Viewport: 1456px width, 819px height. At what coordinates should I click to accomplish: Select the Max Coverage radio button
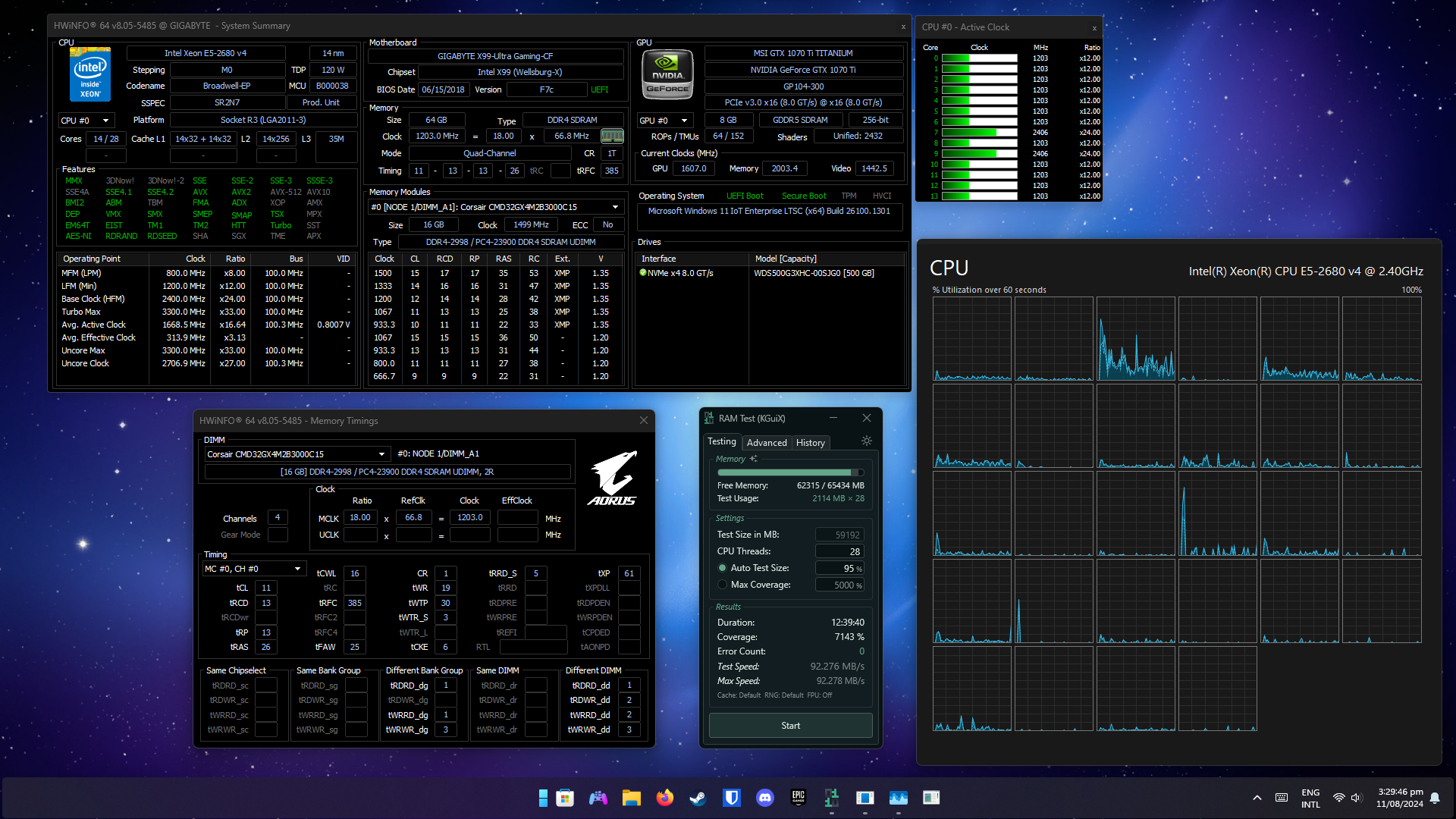722,585
